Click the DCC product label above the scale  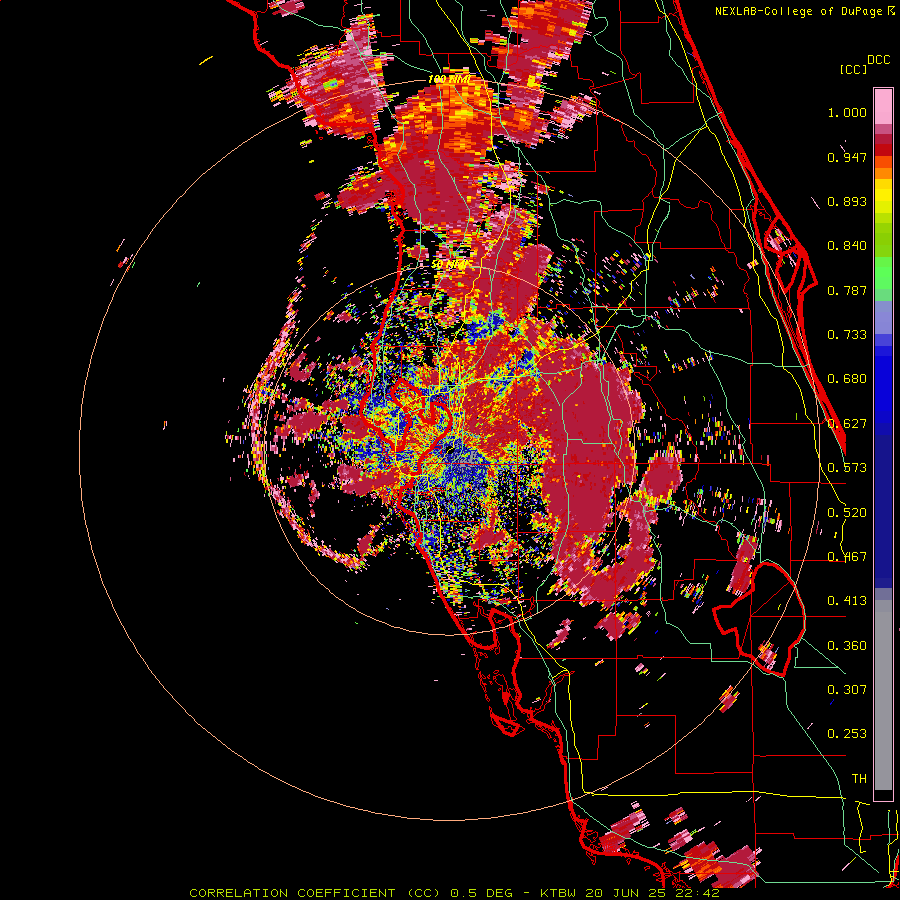878,60
